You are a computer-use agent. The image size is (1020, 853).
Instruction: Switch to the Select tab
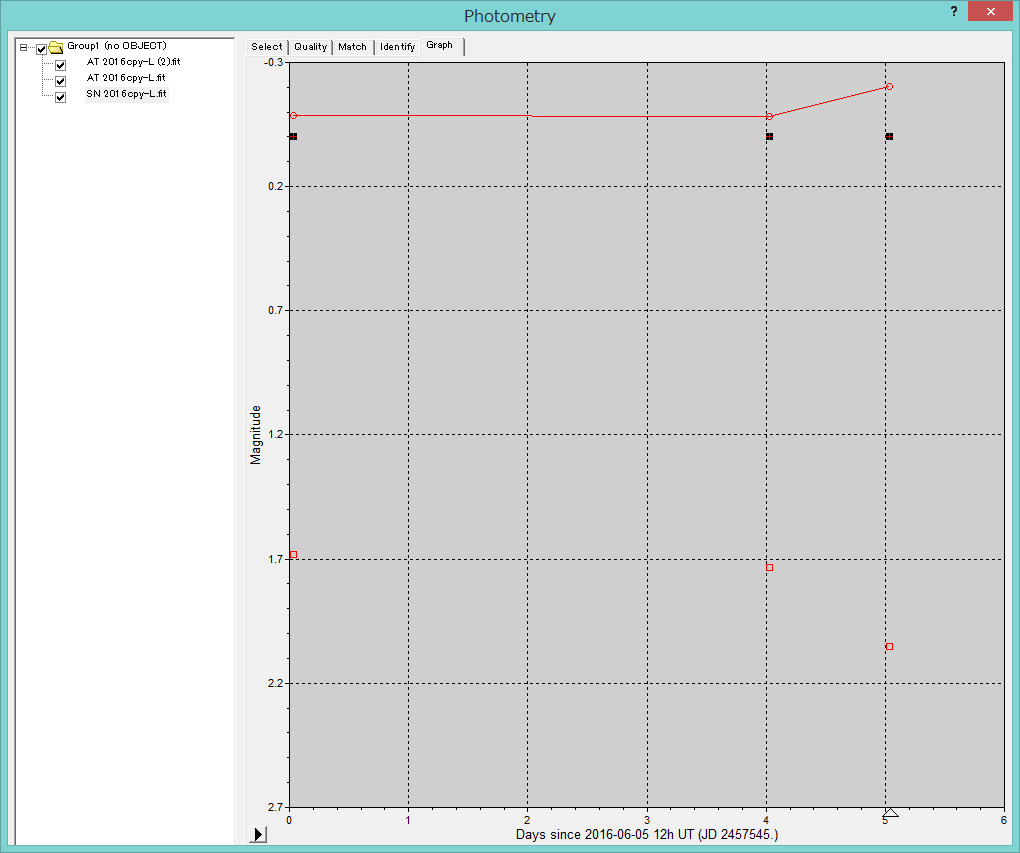coord(267,47)
